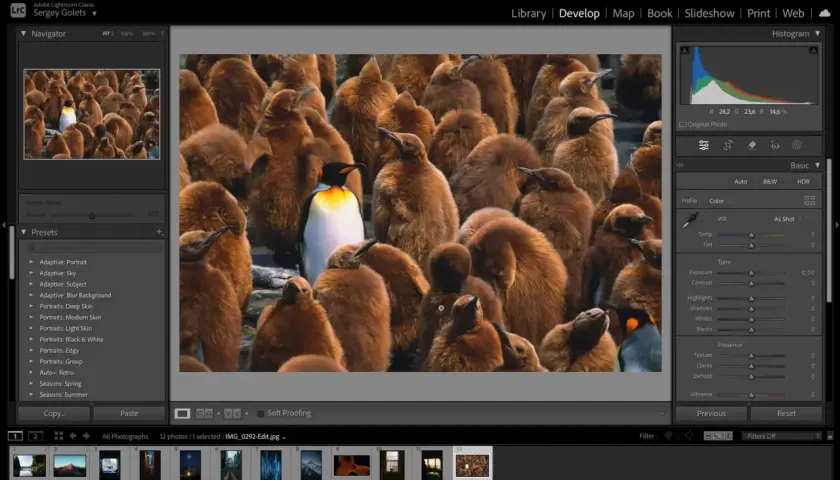This screenshot has width=840, height=480.
Task: Open the cloud sync status icon
Action: coord(824,13)
